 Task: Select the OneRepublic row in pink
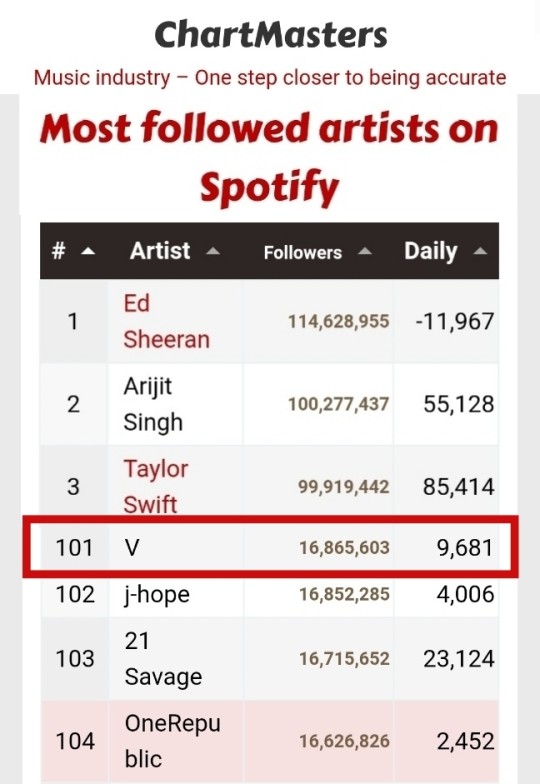[270, 741]
